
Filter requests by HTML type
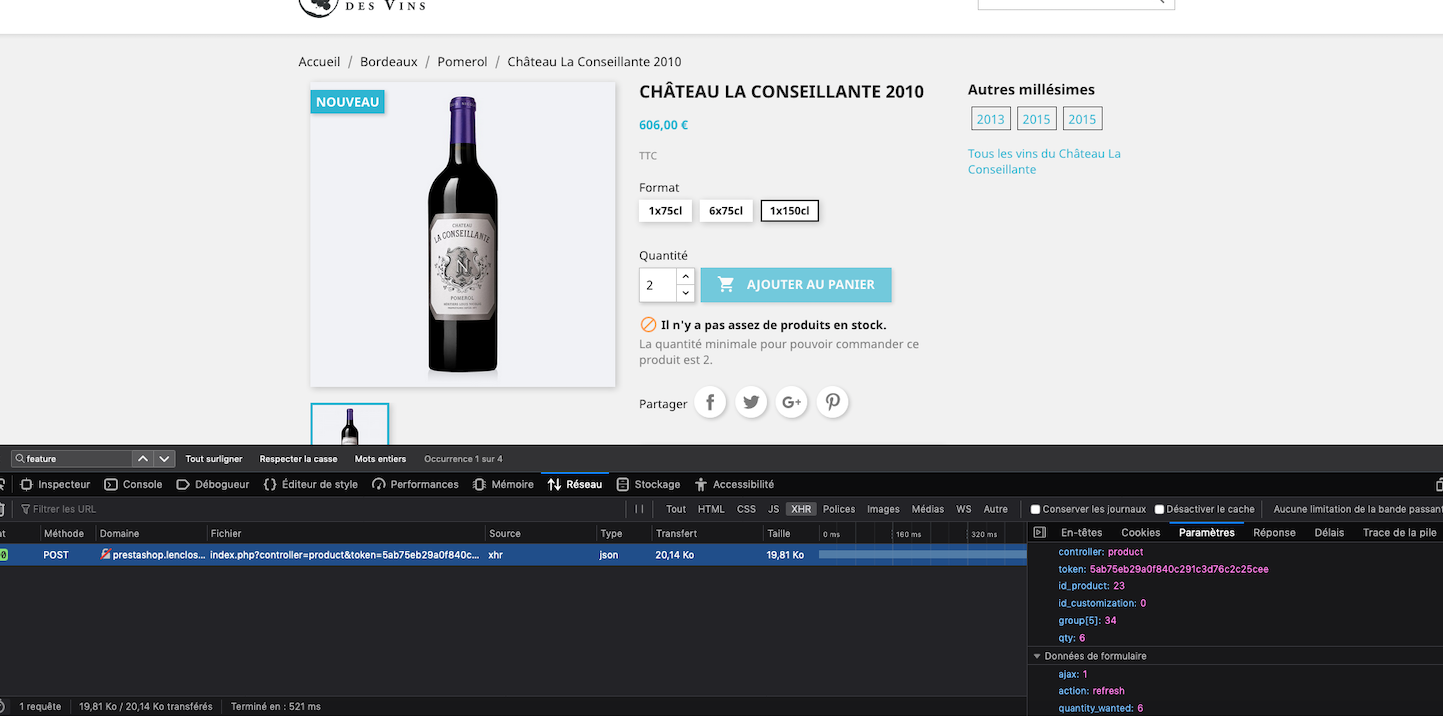click(711, 509)
